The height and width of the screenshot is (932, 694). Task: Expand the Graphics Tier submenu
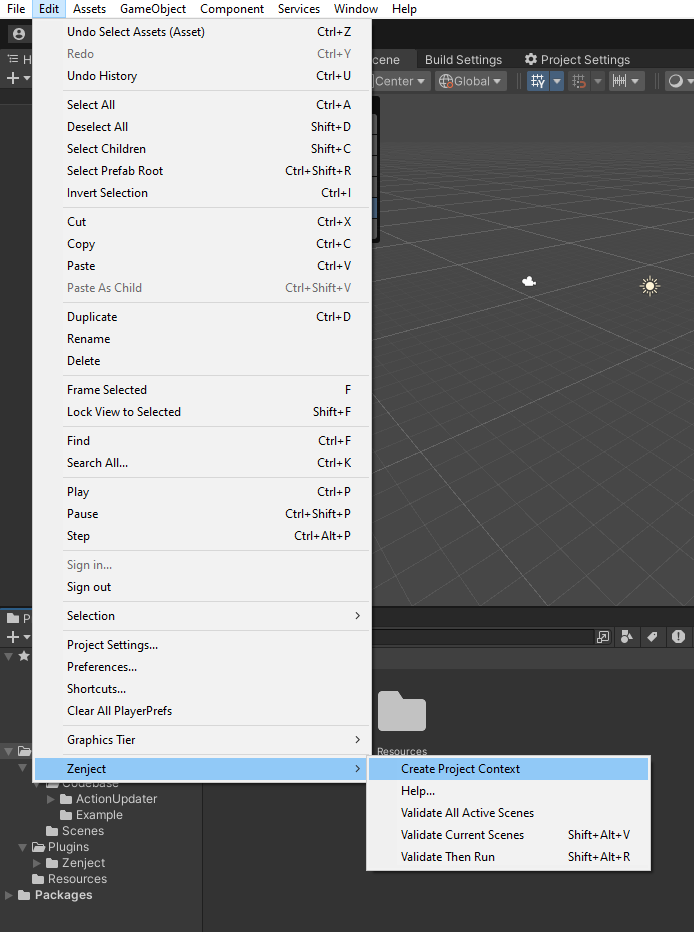pyautogui.click(x=202, y=740)
